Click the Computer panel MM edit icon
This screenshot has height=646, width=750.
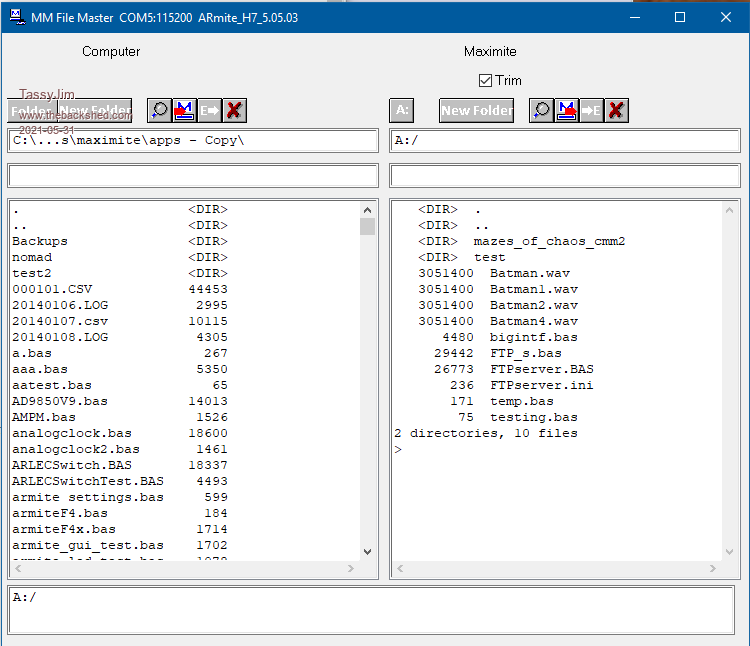(184, 110)
